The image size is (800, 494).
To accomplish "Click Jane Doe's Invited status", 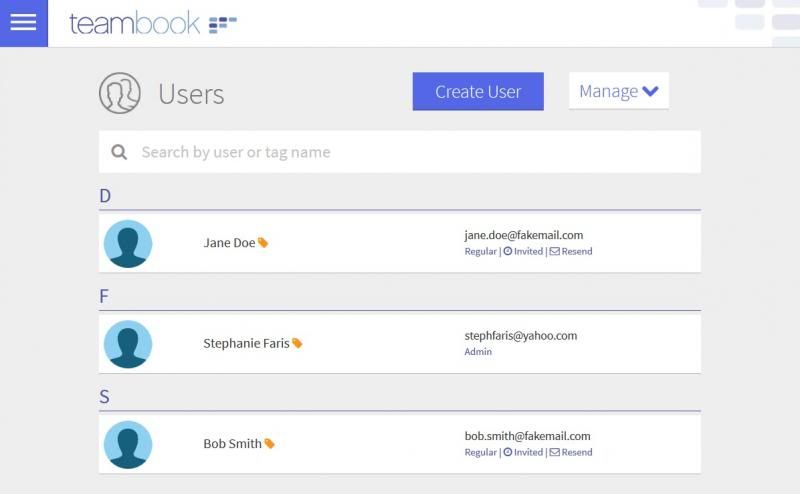I will (523, 251).
